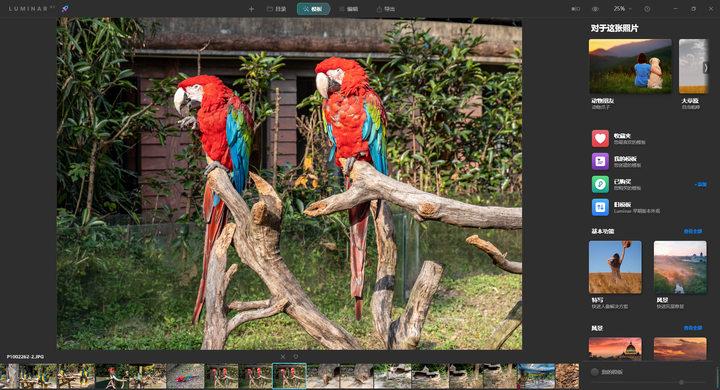Open the 已购买 green purchased icon
This screenshot has width=720, height=390.
600,184
